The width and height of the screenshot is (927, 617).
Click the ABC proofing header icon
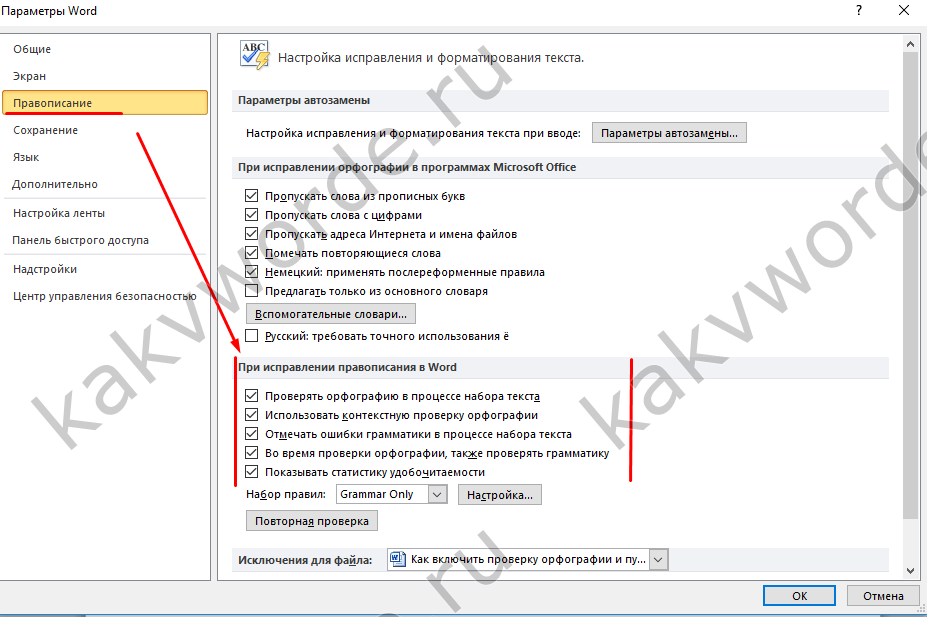(255, 56)
